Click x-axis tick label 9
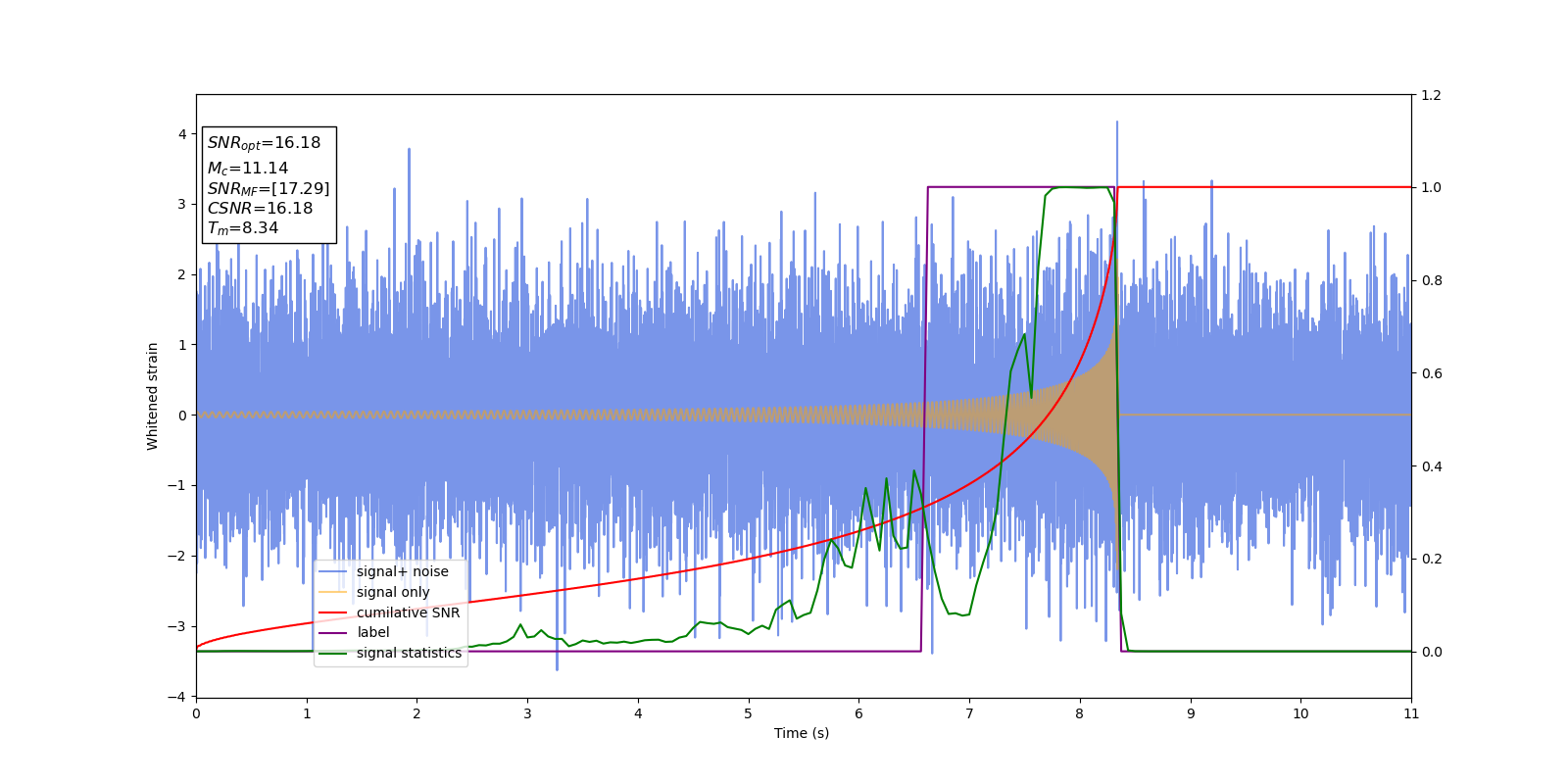Screen dimensions: 1568x784 coord(1191,713)
